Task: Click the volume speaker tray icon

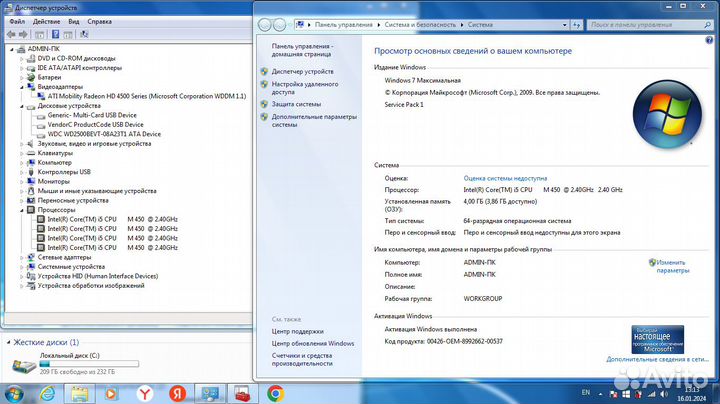Action: tap(664, 394)
